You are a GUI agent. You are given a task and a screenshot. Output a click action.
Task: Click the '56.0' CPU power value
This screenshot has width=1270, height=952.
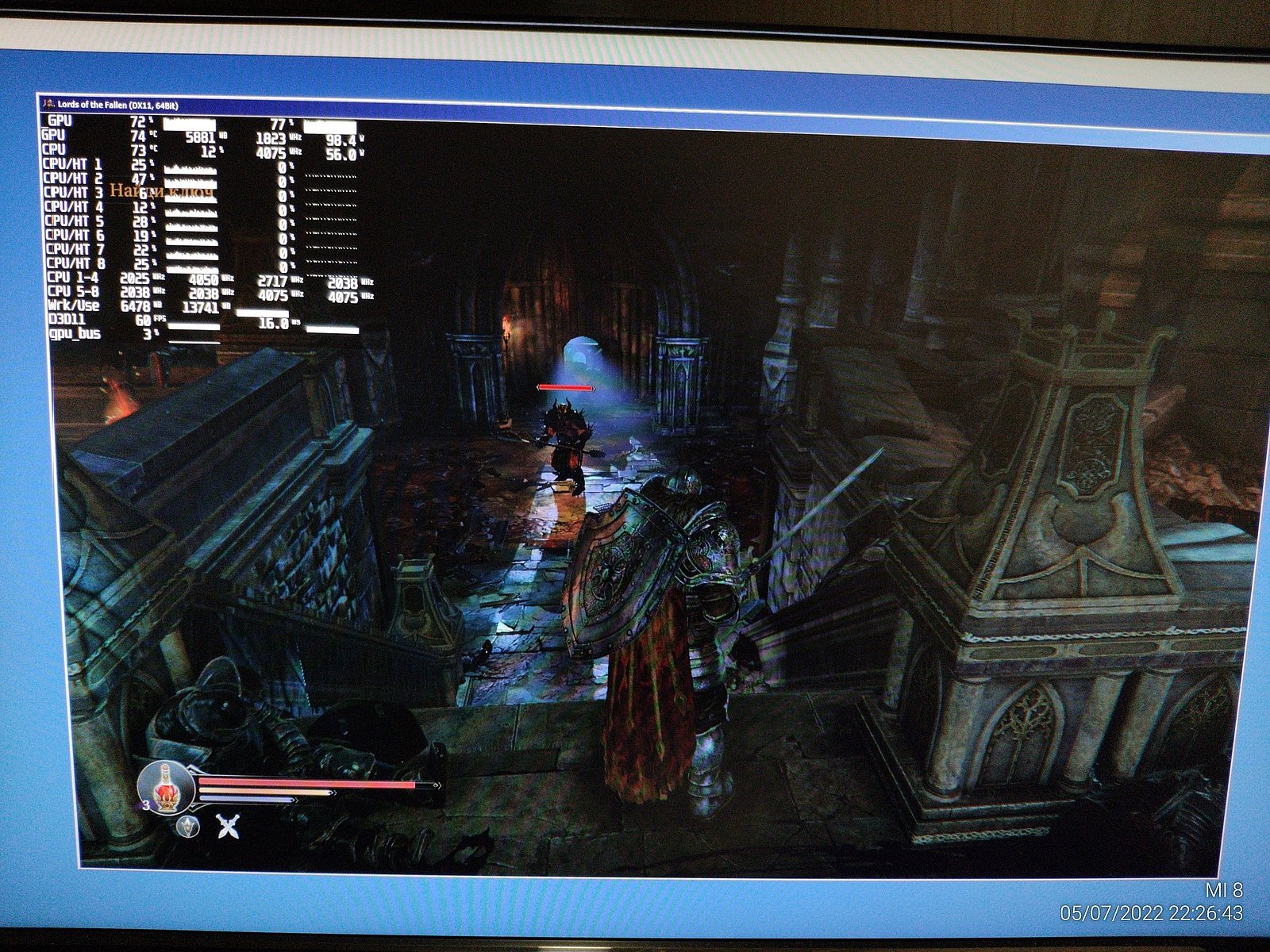coord(341,155)
